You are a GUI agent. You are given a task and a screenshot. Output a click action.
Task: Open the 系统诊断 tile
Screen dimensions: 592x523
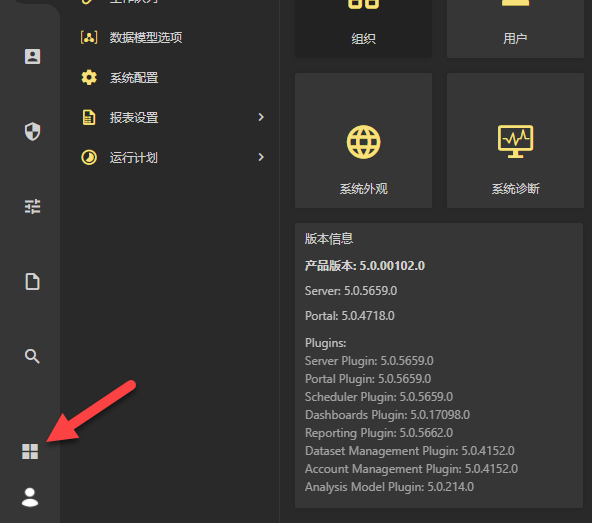515,140
